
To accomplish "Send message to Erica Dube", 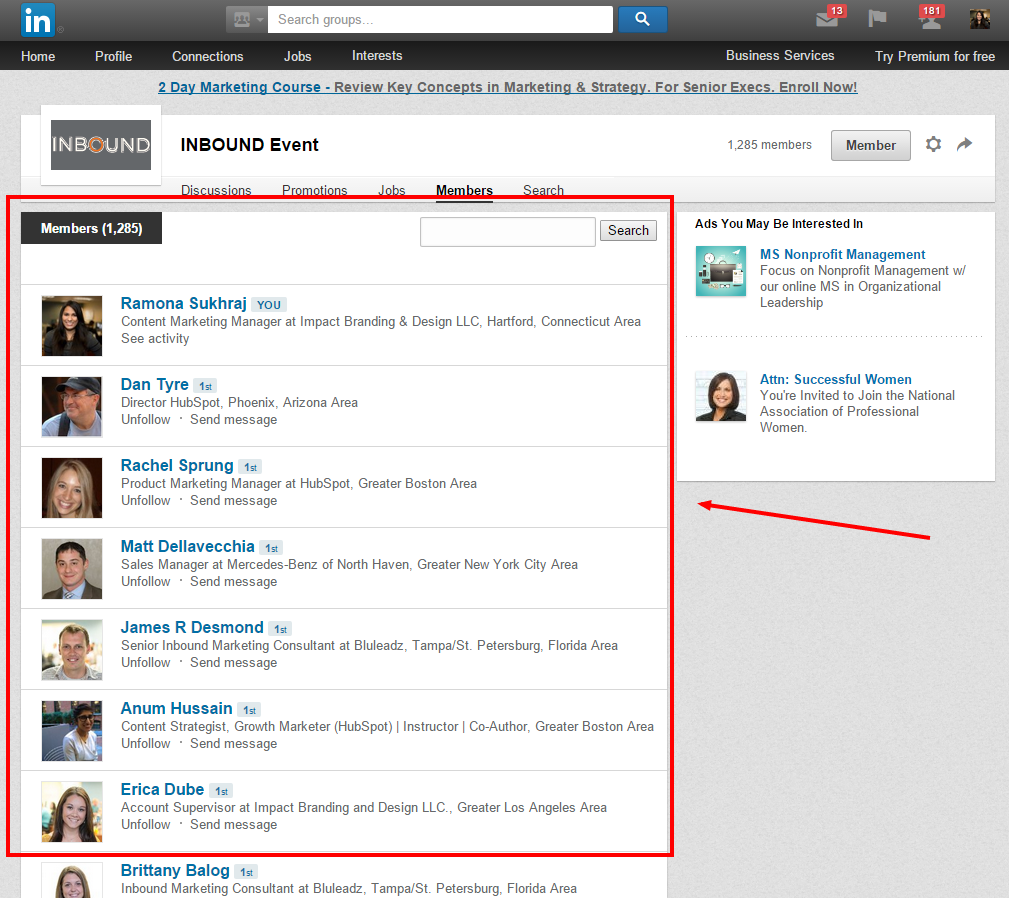I will point(234,825).
